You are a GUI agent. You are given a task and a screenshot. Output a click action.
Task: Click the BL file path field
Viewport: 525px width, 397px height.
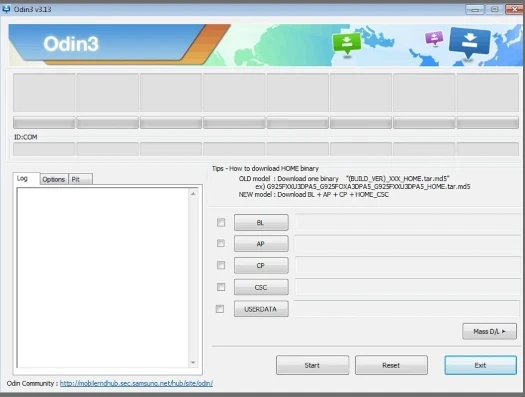407,223
